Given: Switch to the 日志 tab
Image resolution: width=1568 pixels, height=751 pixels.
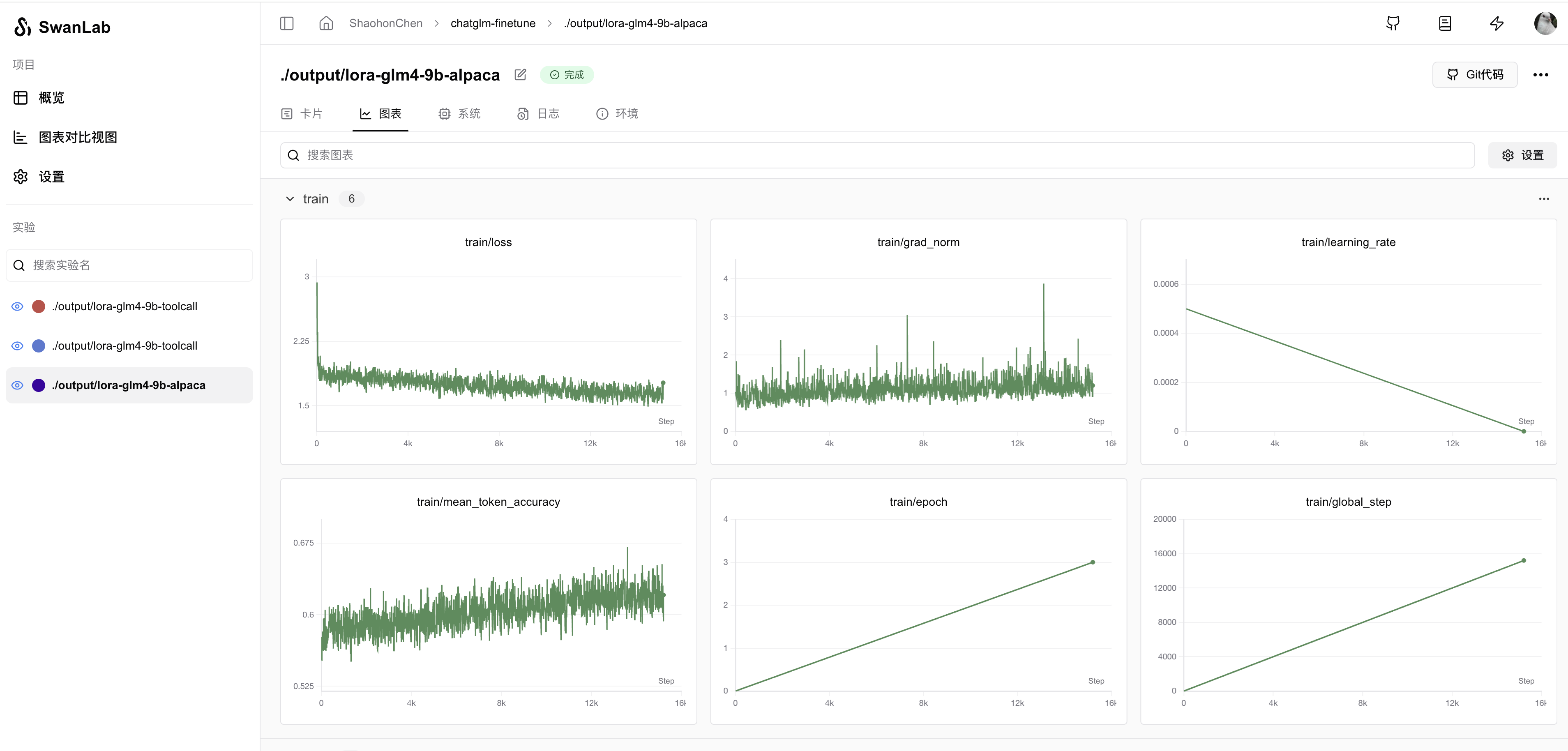Looking at the screenshot, I should (x=539, y=113).
